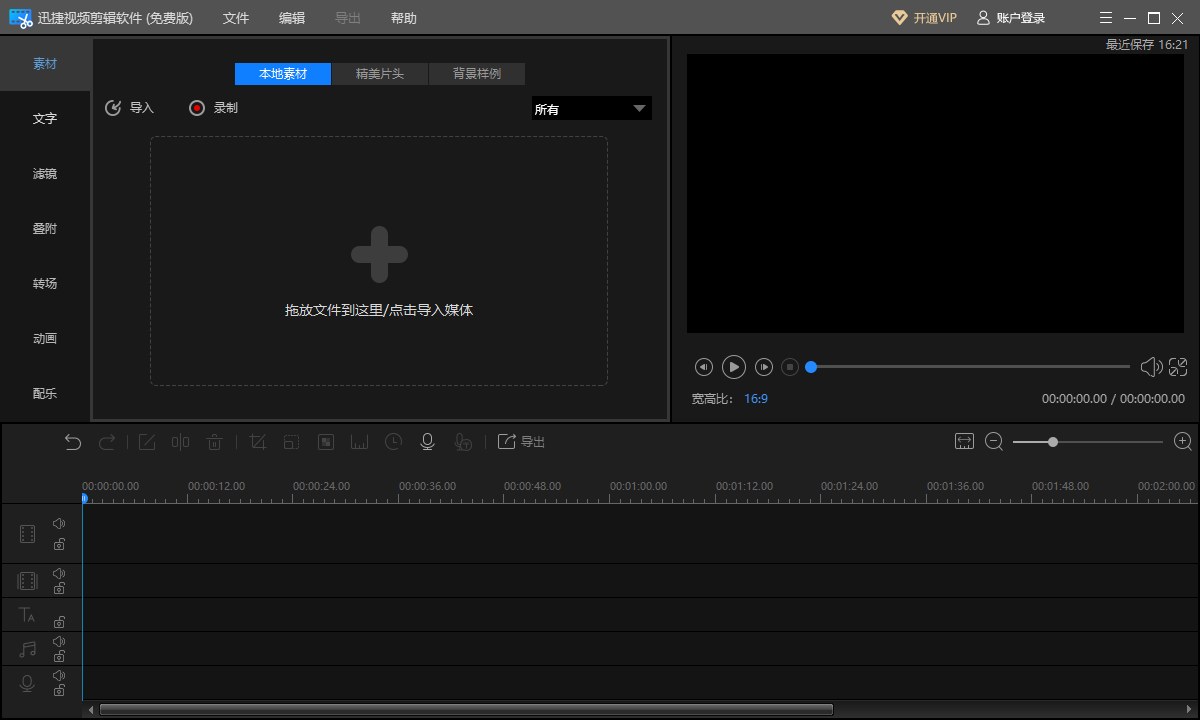The width and height of the screenshot is (1200, 720).
Task: Click the preview volume speaker icon
Action: coord(1150,367)
